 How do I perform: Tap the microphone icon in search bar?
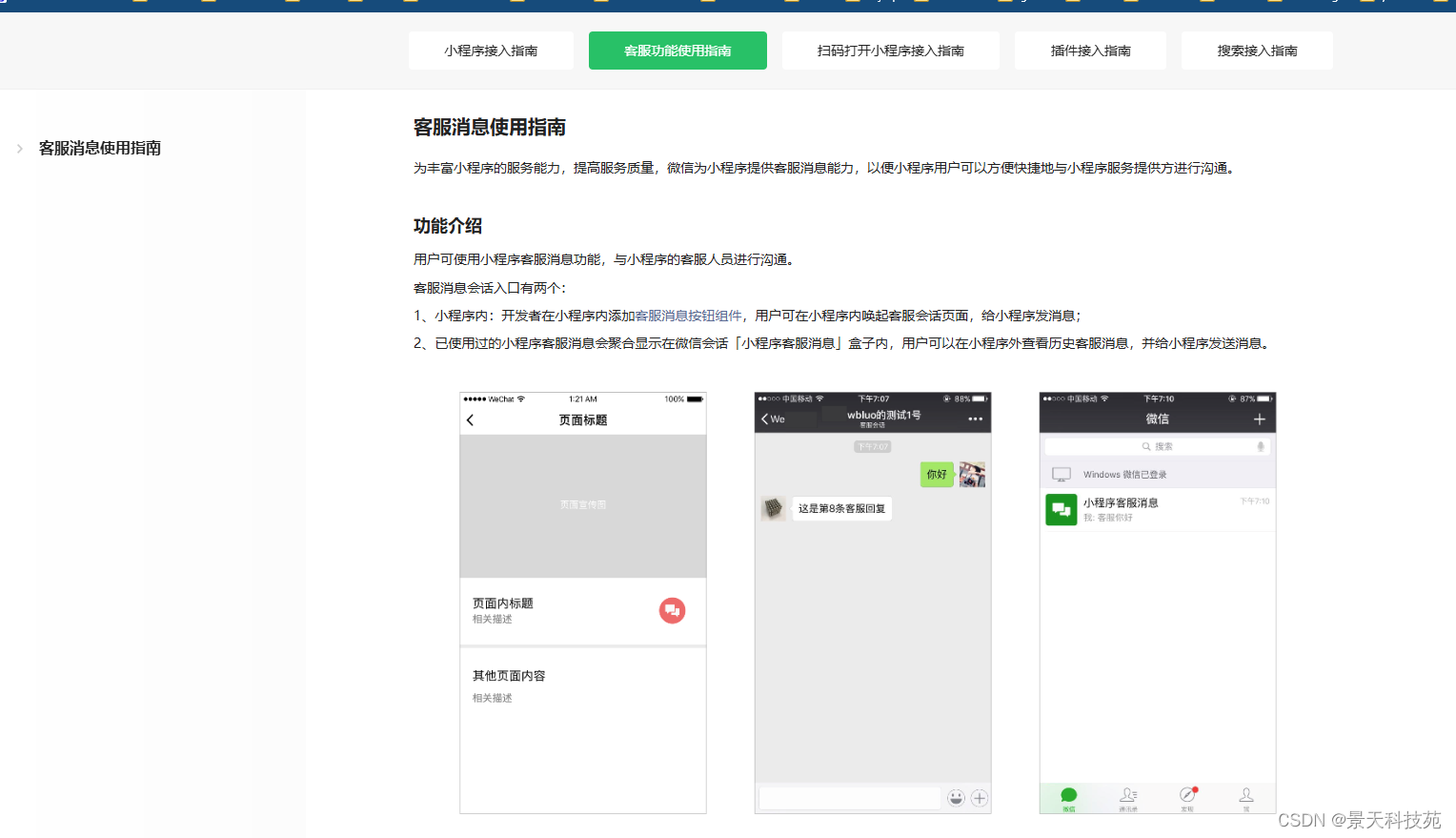(x=1260, y=446)
